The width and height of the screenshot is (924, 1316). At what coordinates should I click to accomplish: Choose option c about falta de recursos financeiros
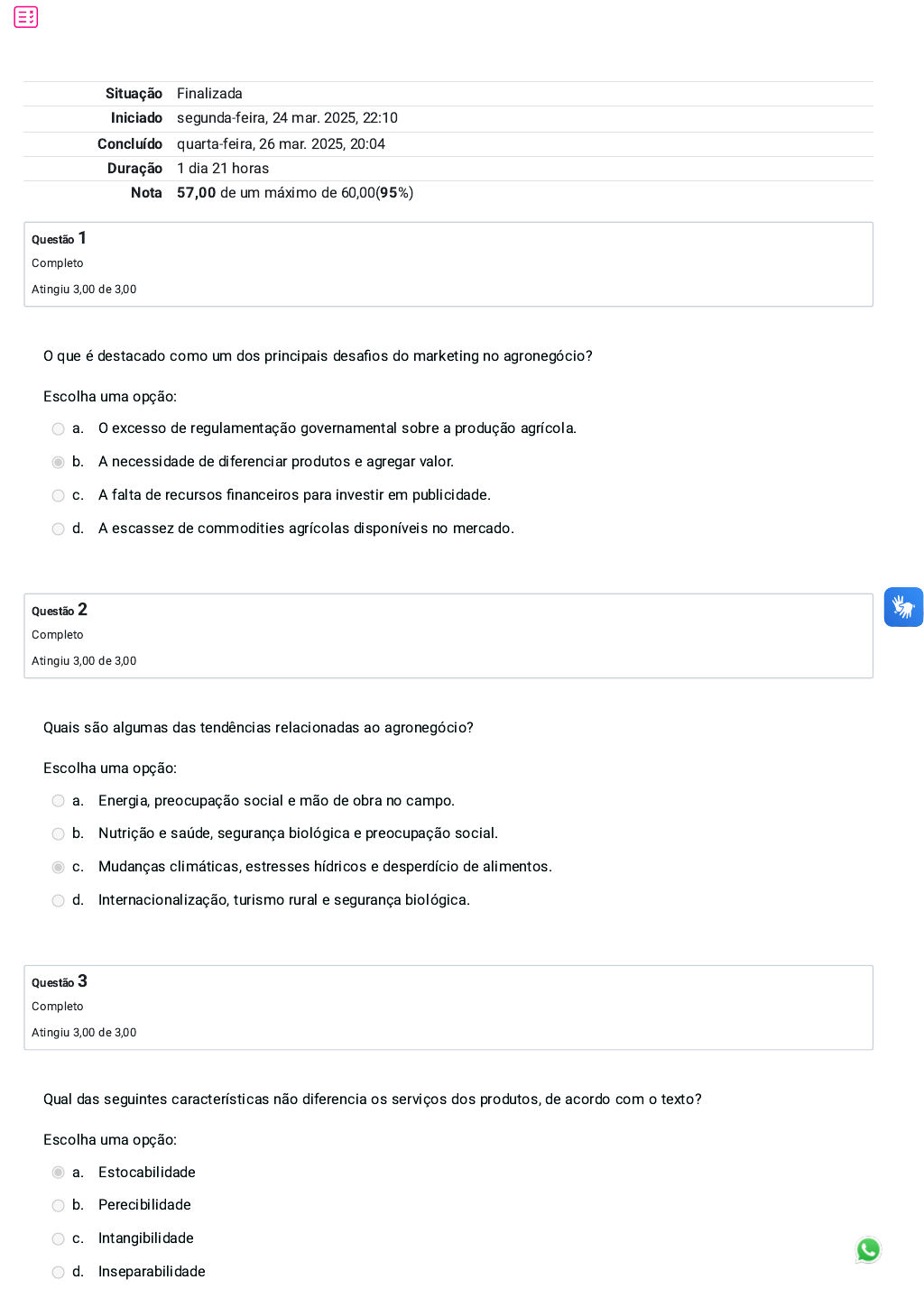tap(59, 496)
